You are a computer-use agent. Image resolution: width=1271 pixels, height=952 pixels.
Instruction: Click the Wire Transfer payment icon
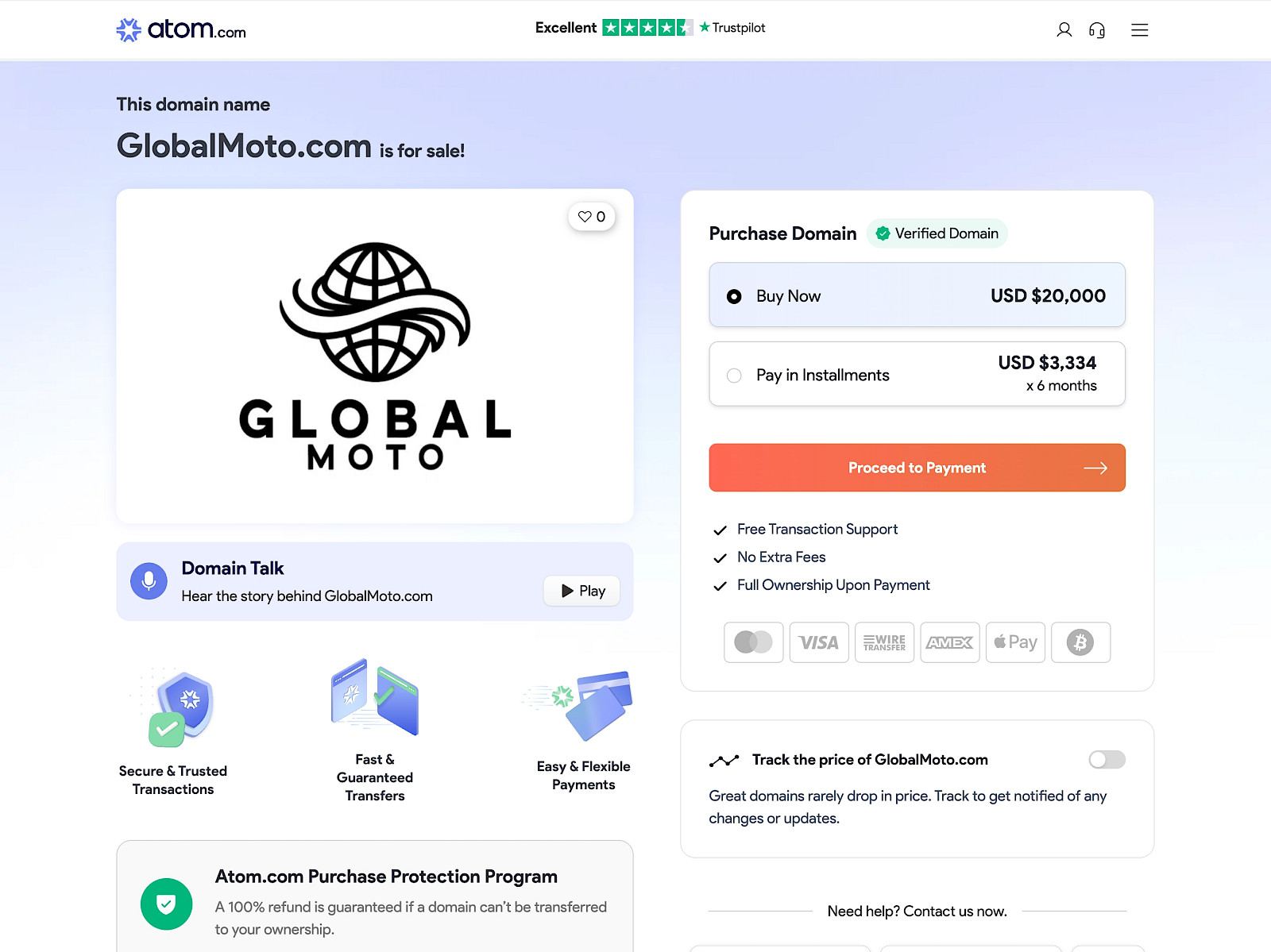point(884,642)
